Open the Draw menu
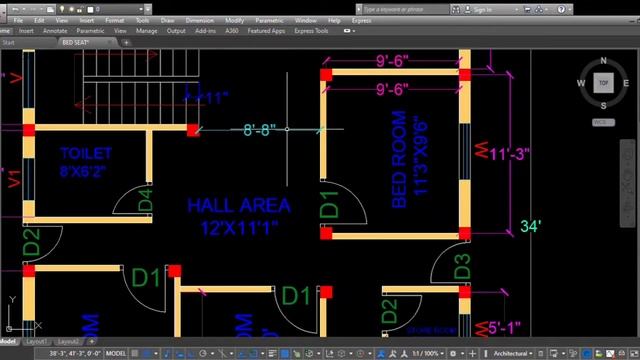This screenshot has width=640, height=360. click(167, 20)
